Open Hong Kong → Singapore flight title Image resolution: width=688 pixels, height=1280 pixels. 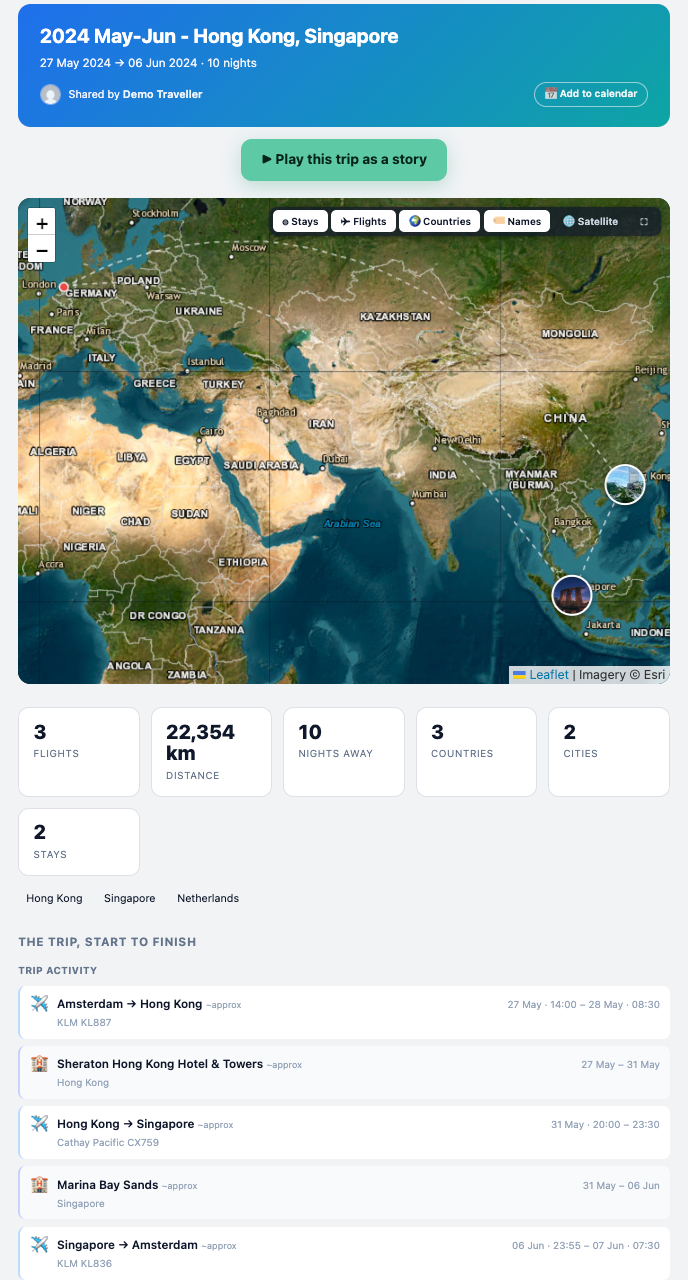coord(125,1124)
